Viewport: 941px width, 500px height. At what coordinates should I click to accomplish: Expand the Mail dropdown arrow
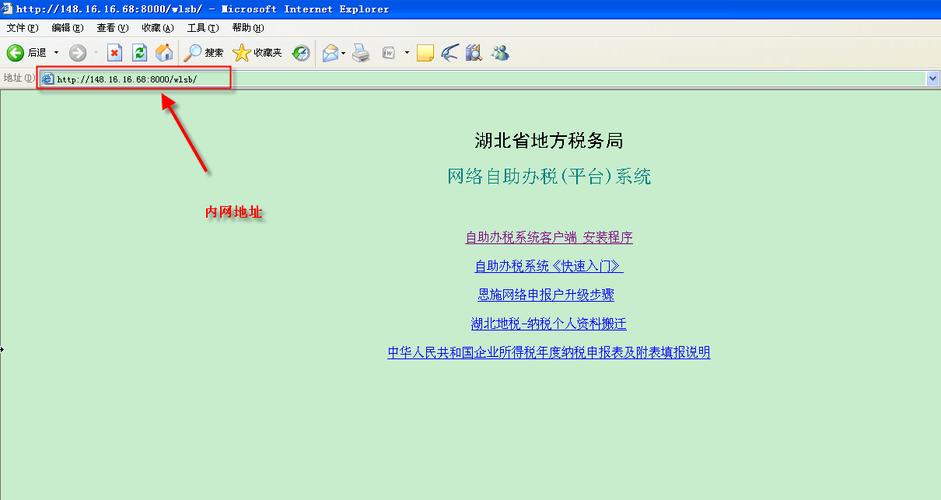click(343, 53)
